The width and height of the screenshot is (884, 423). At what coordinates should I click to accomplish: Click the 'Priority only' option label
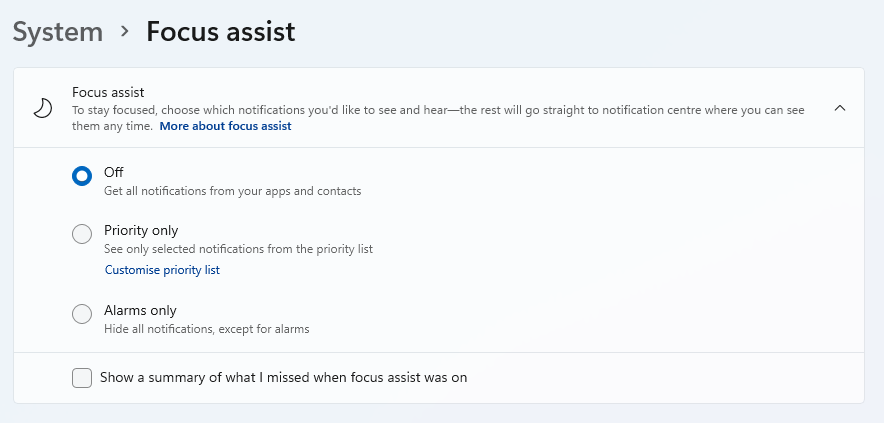tap(141, 230)
